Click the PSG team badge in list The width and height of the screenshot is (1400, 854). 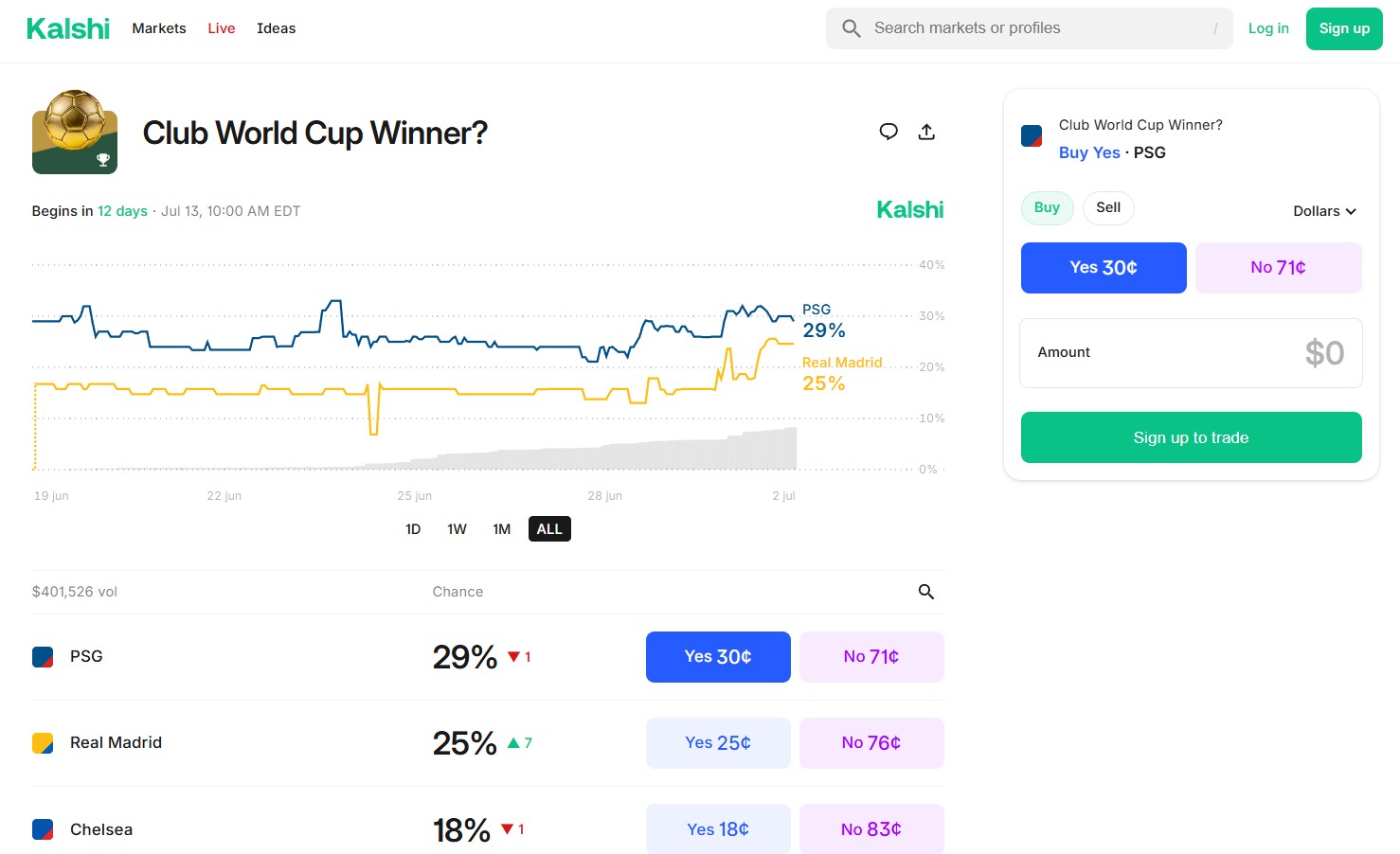pyautogui.click(x=43, y=657)
